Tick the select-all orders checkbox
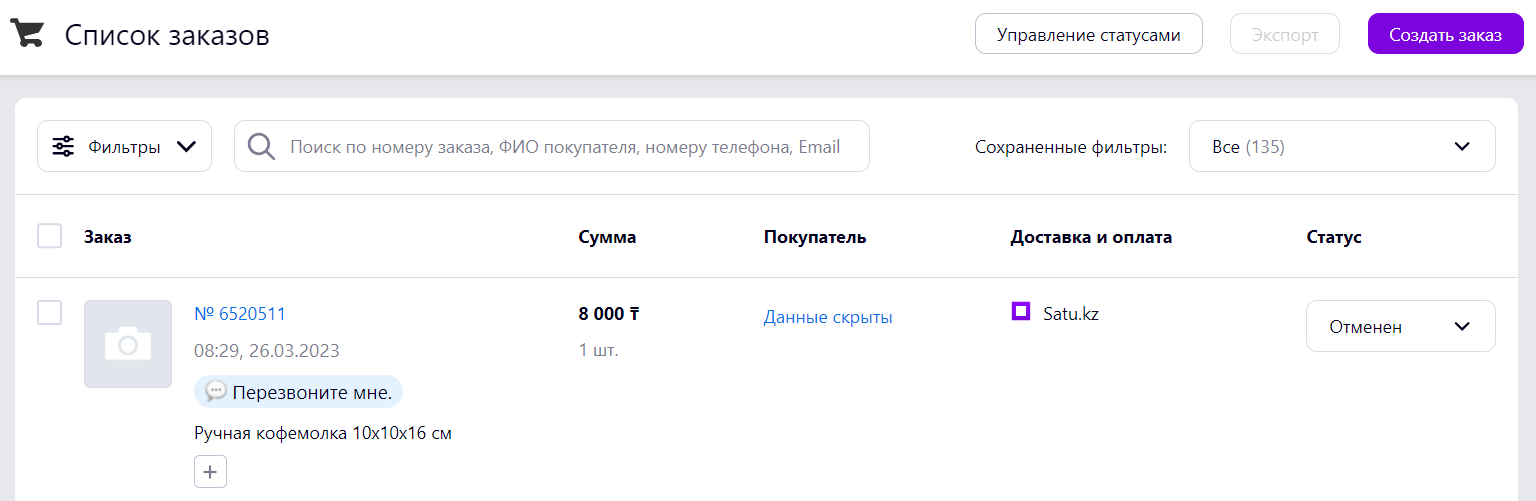The width and height of the screenshot is (1536, 501). point(49,236)
